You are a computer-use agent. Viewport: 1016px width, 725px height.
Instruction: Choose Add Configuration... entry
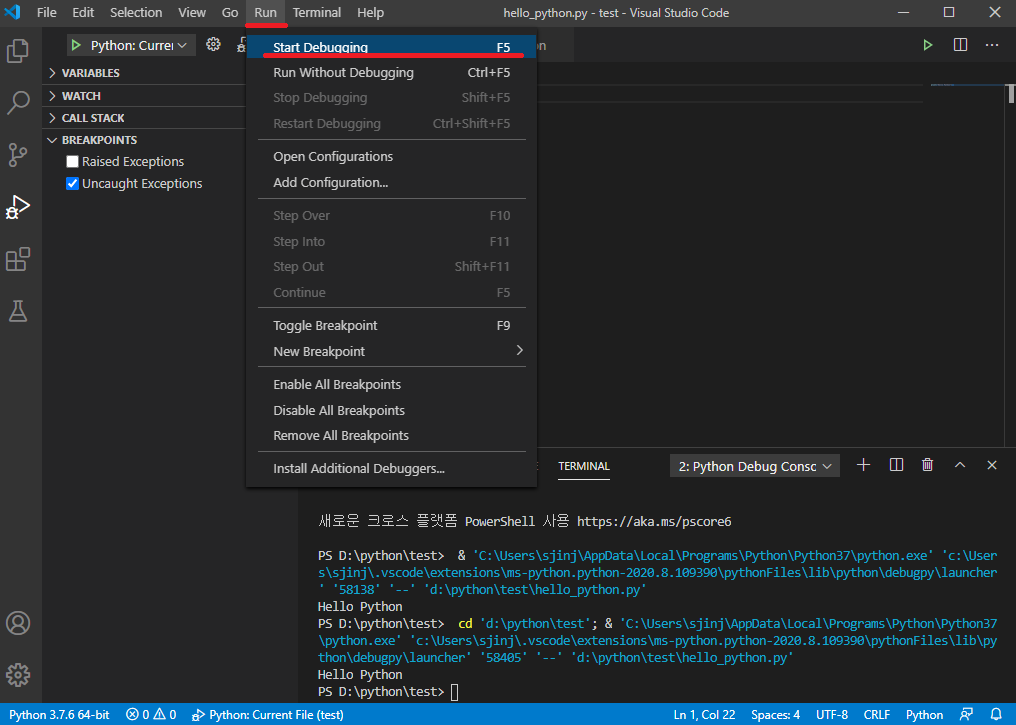tap(391, 183)
